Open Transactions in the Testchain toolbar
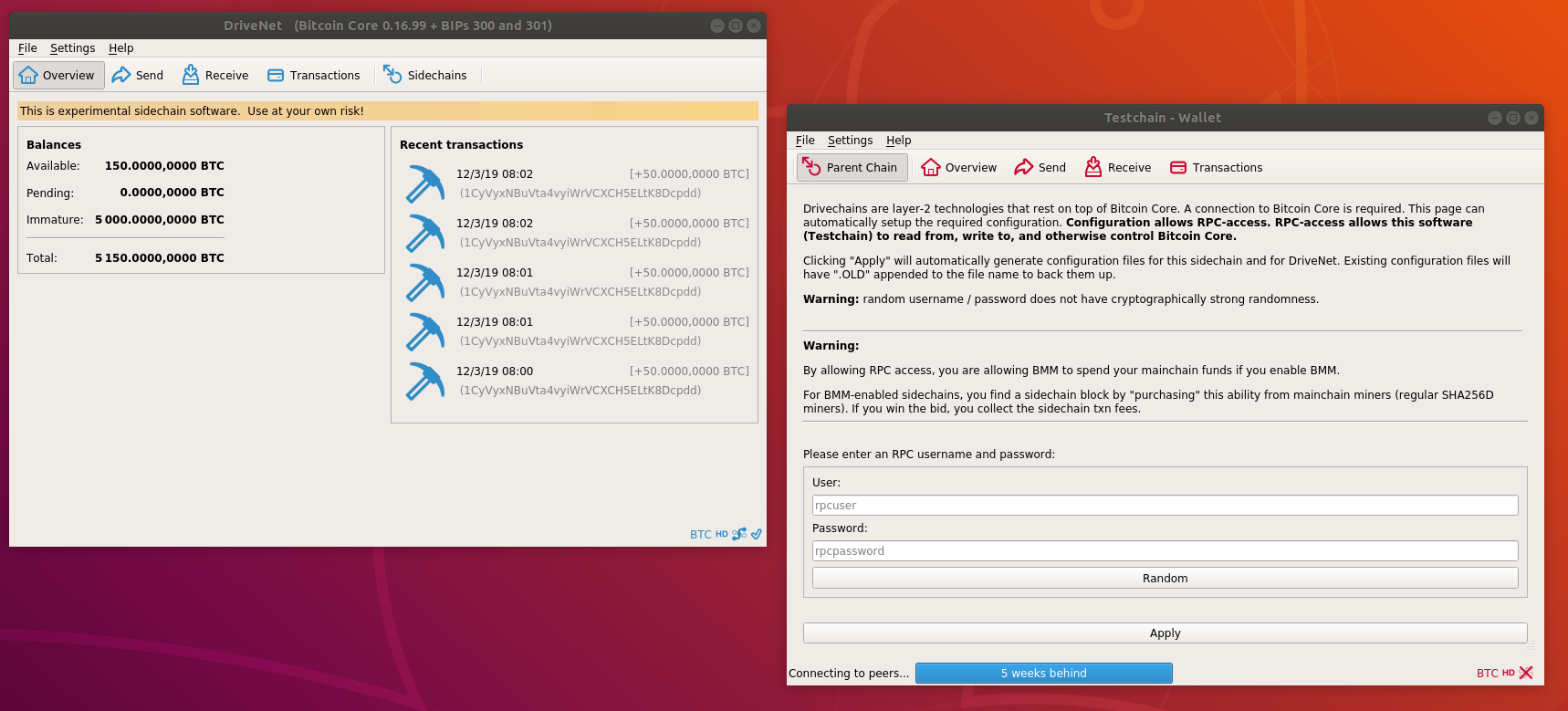Image resolution: width=1568 pixels, height=711 pixels. (1217, 167)
